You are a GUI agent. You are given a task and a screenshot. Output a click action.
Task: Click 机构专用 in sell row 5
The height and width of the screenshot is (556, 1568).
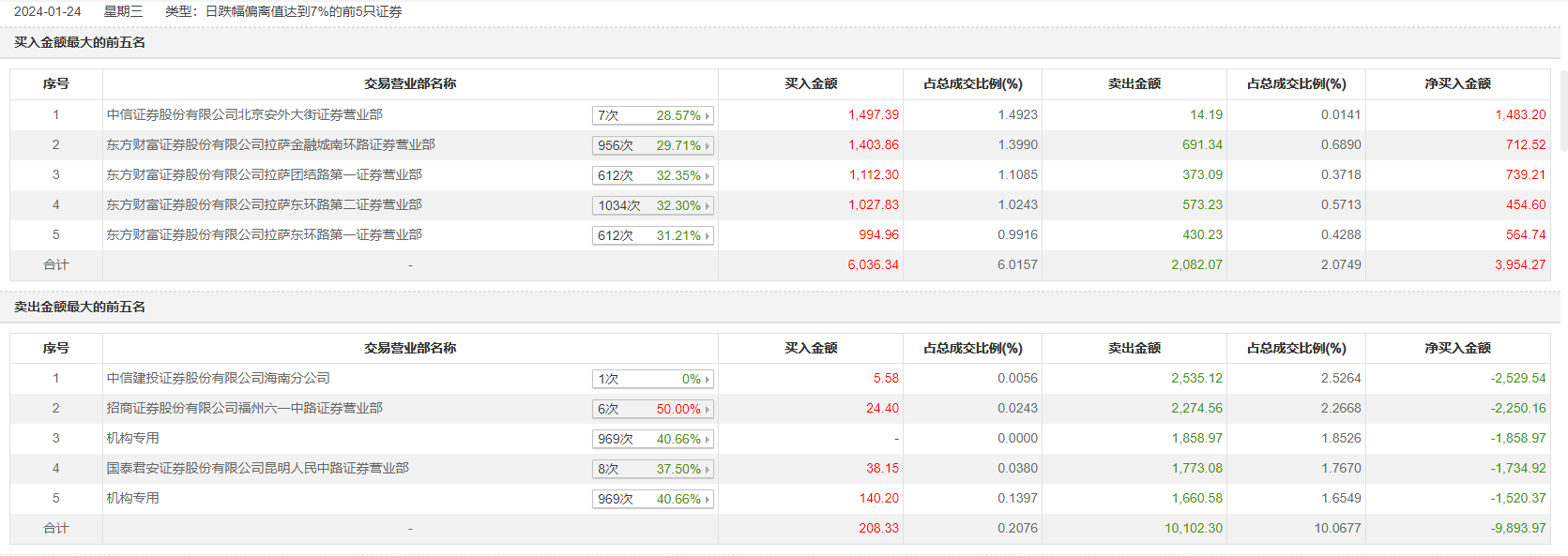pyautogui.click(x=132, y=498)
